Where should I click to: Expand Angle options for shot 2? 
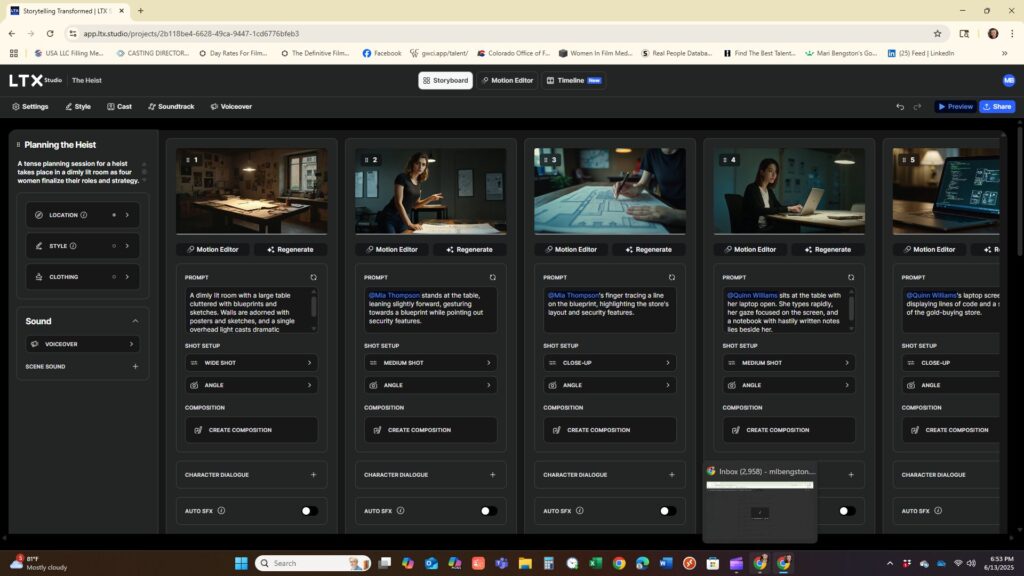point(430,385)
